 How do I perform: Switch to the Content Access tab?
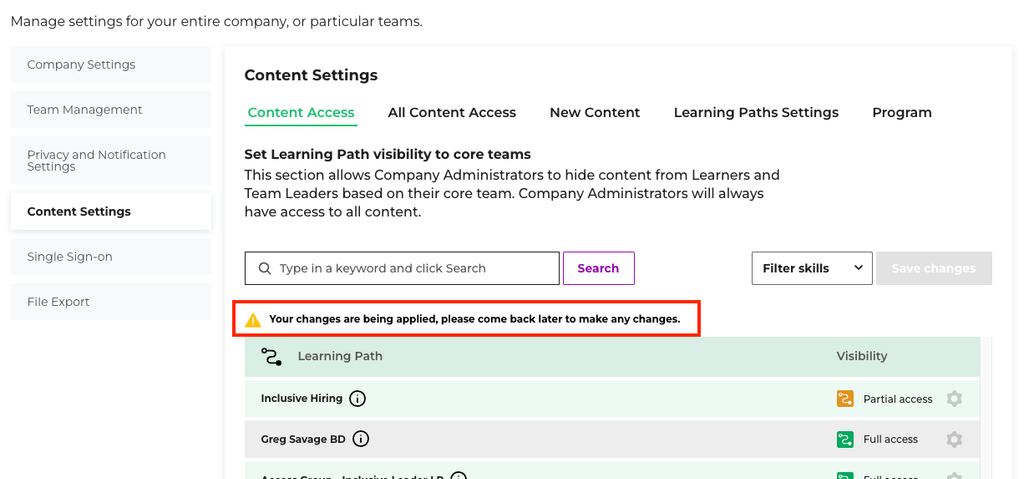coord(301,112)
